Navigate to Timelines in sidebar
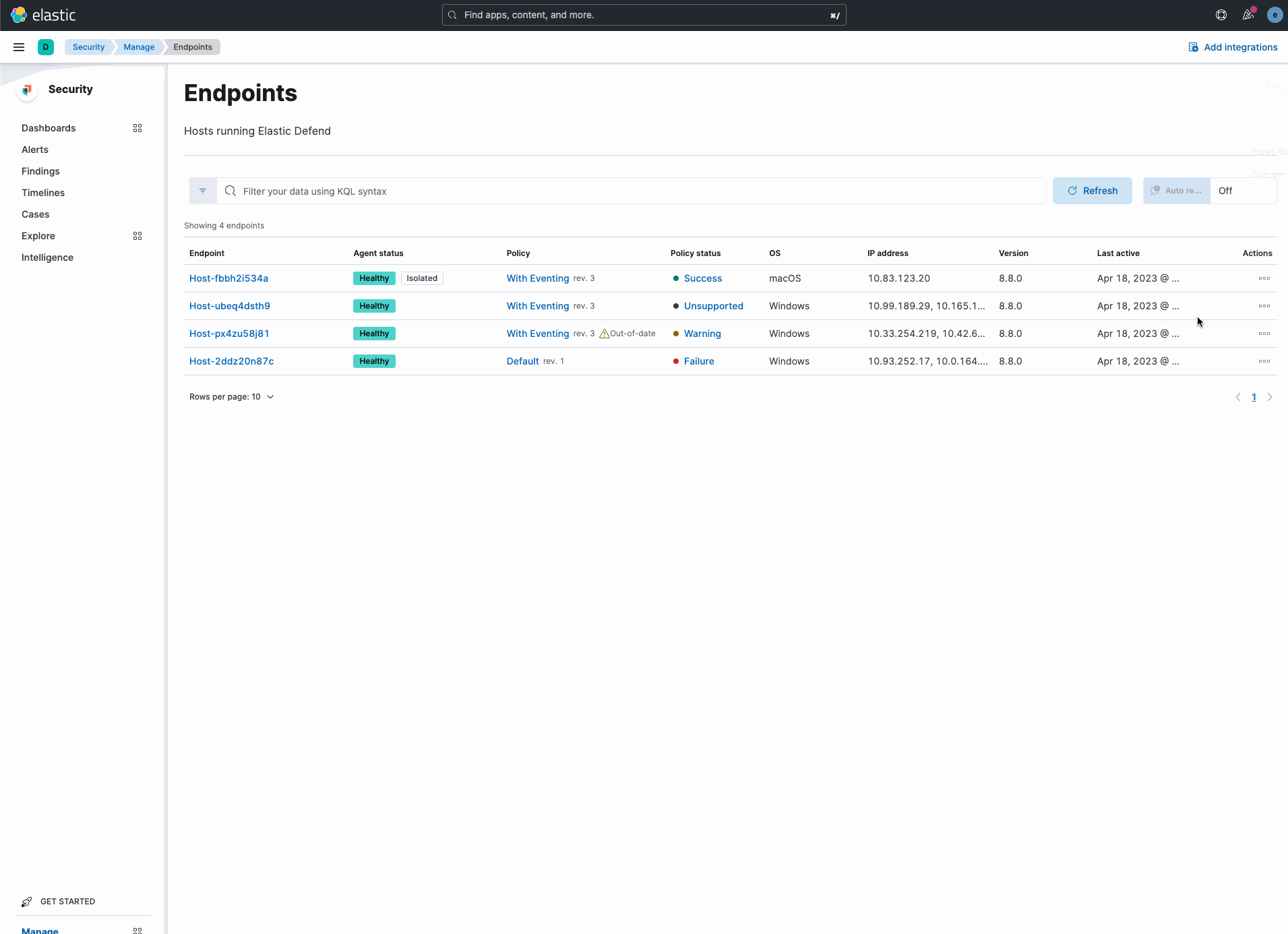Screen dimensions: 1288x934 pos(43,193)
